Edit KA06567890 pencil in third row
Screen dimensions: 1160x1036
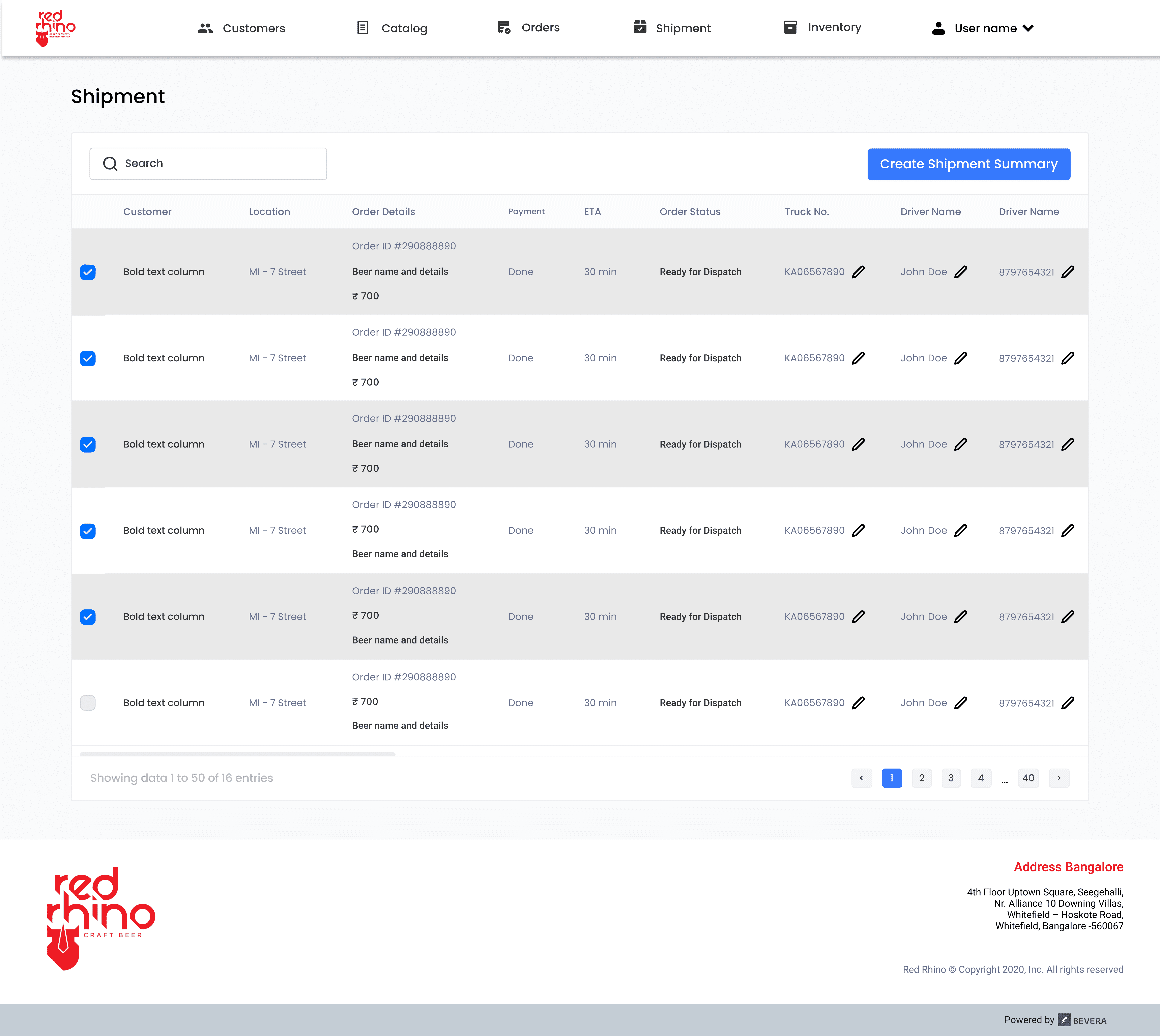858,444
